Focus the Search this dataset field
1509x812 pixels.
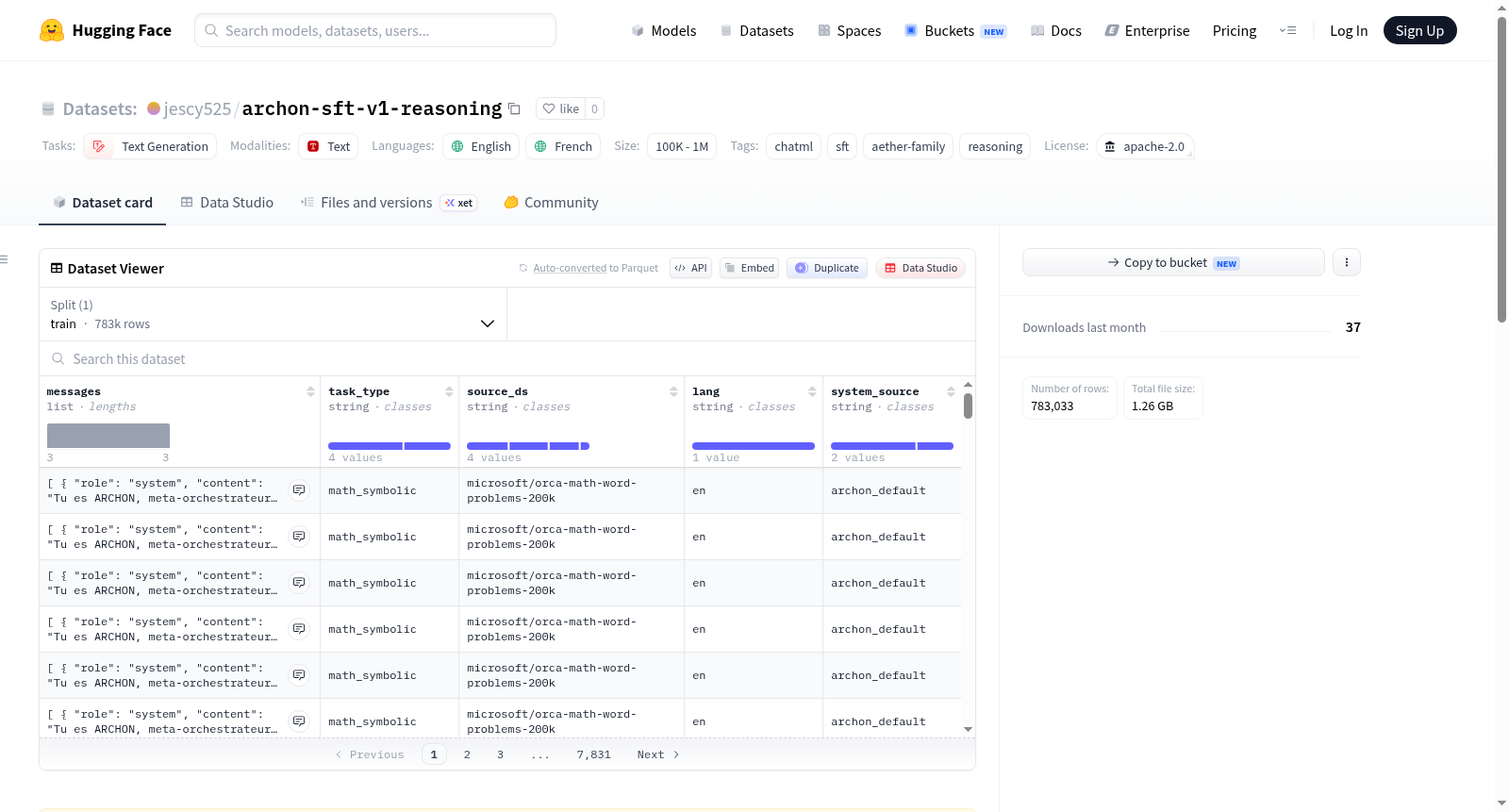click(507, 358)
